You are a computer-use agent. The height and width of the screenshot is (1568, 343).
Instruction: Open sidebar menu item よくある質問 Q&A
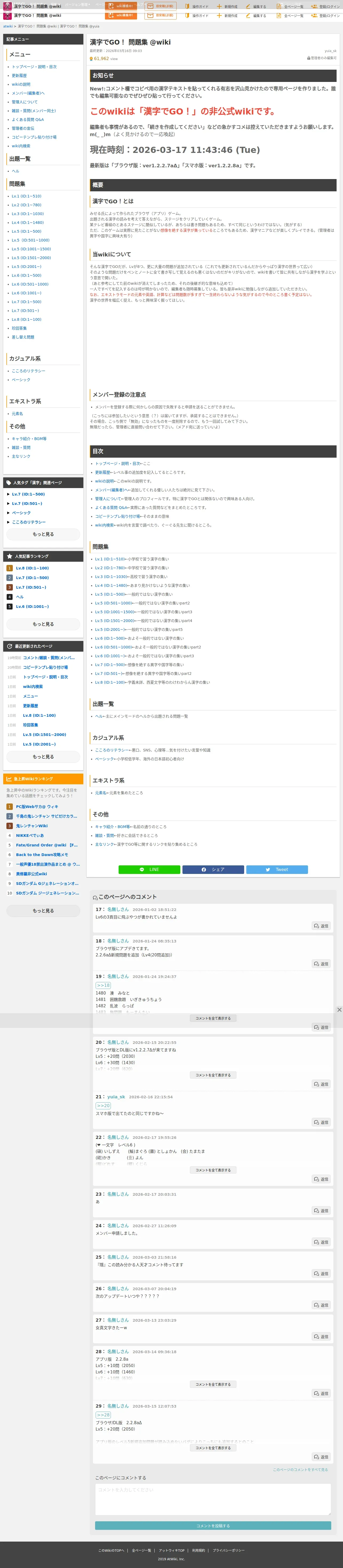click(28, 119)
